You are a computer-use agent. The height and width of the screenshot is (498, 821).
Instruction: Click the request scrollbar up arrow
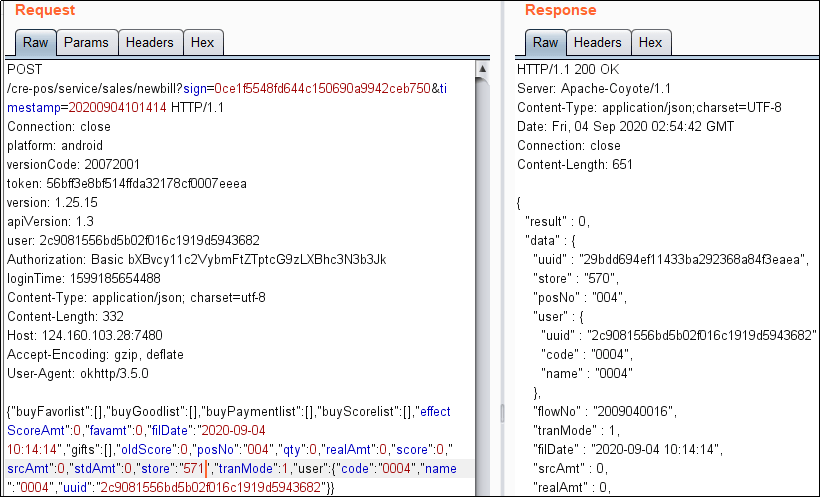(483, 69)
